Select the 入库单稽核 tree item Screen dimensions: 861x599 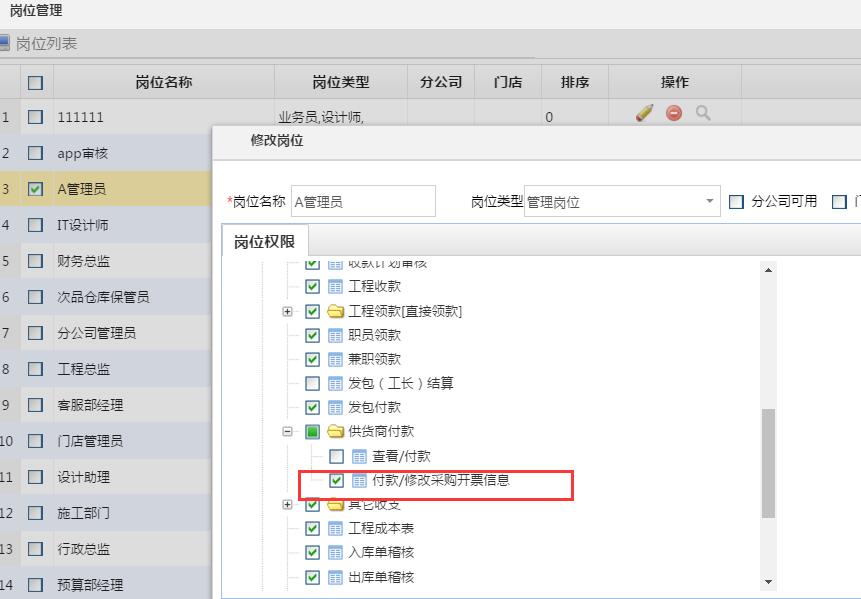(x=380, y=553)
